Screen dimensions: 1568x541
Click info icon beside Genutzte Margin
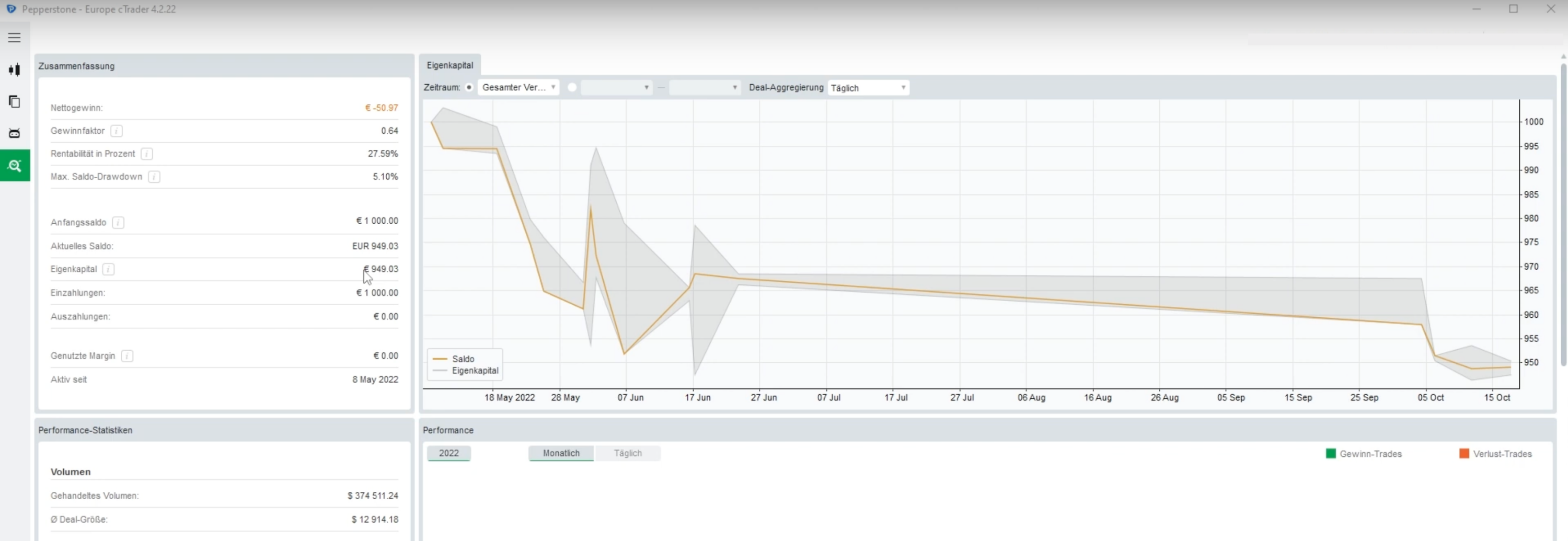pos(126,356)
